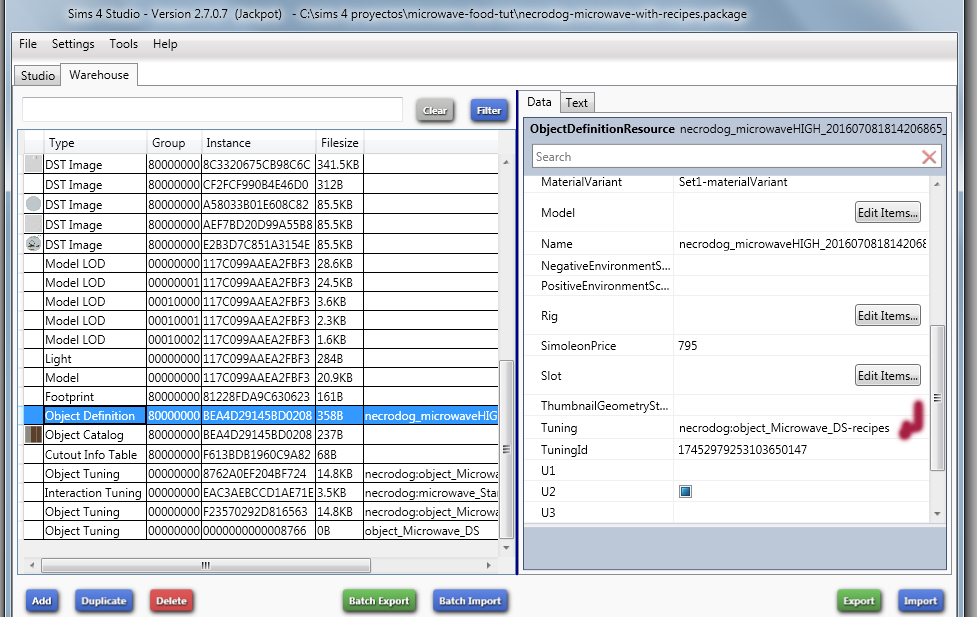Switch to the Warehouse tab

coord(99,75)
